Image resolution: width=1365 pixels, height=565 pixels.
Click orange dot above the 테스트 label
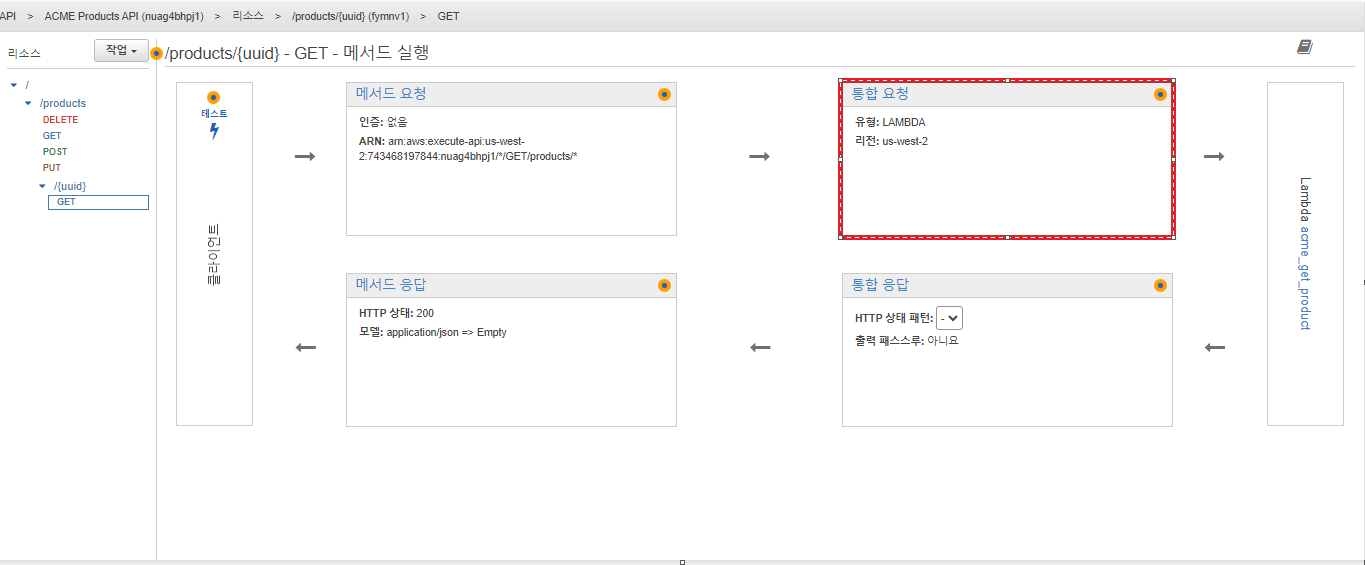tap(213, 97)
